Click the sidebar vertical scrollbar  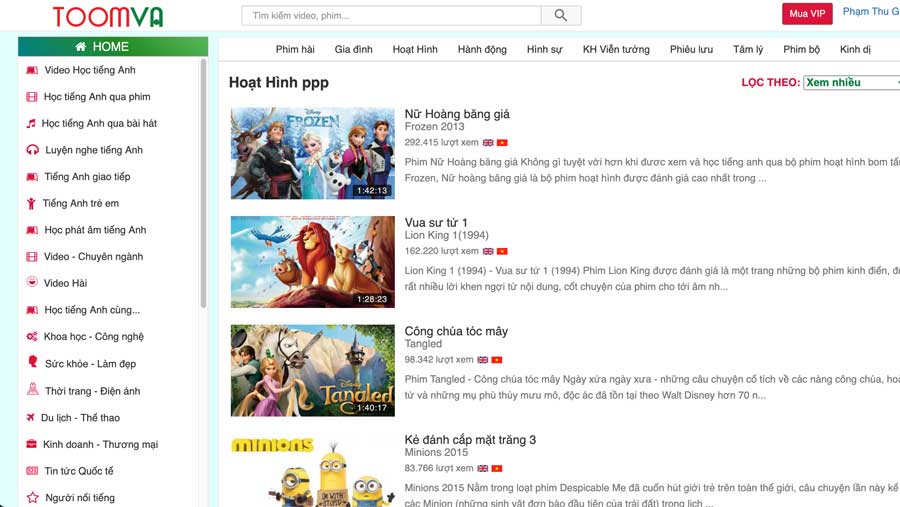203,184
